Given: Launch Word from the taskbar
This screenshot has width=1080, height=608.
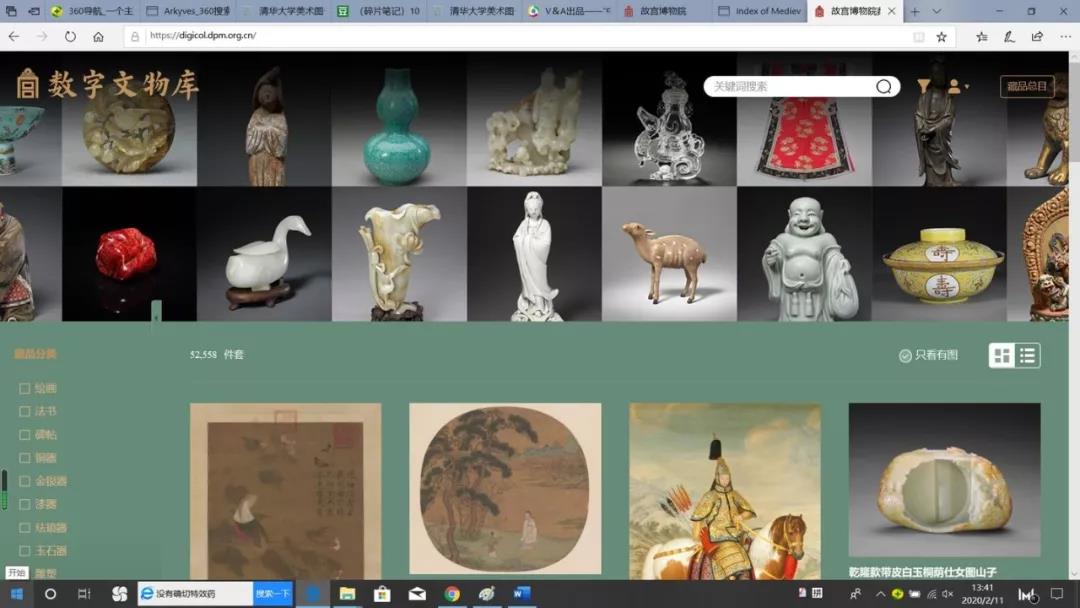Looking at the screenshot, I should (521, 594).
